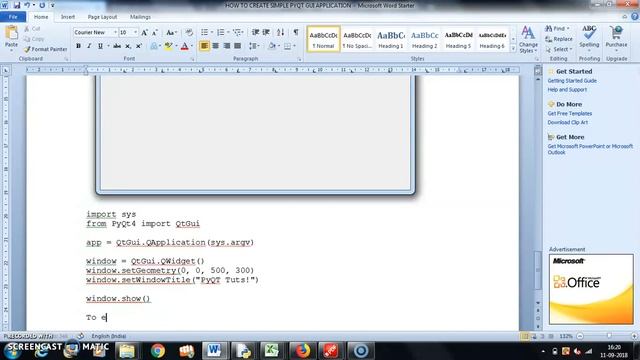Image resolution: width=640 pixels, height=360 pixels.
Task: Open the Change Case dropdown
Action: (x=171, y=32)
